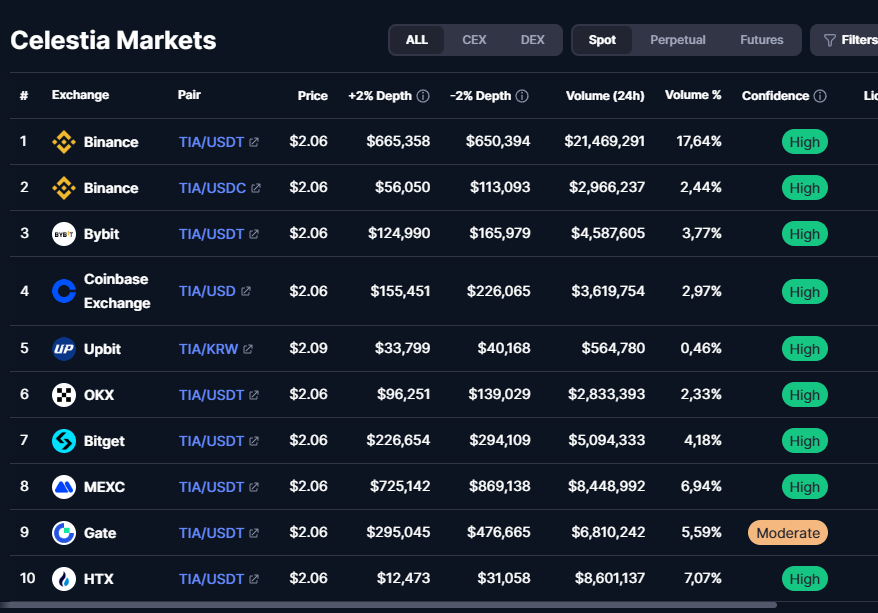Viewport: 878px width, 613px height.
Task: Click external link icon in Bybit row
Action: click(254, 234)
